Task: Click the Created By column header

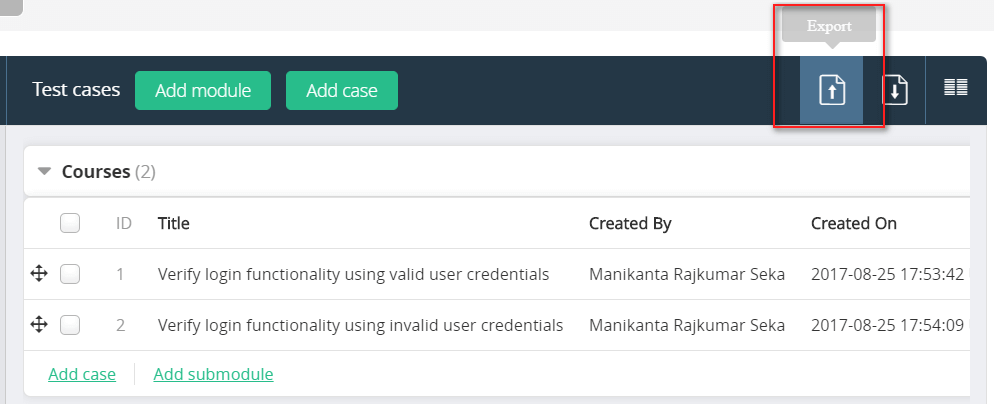Action: tap(630, 223)
